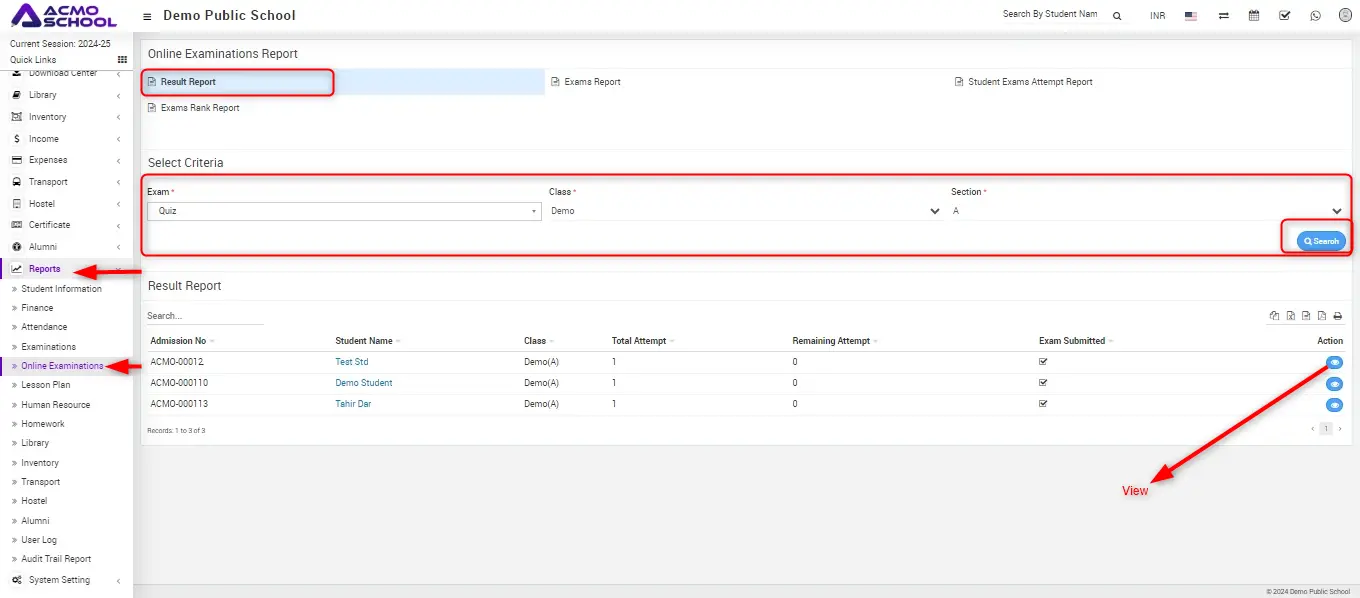Screen dimensions: 1360x598
Task: Click the eye icon for Tahir Dar
Action: tap(1334, 405)
